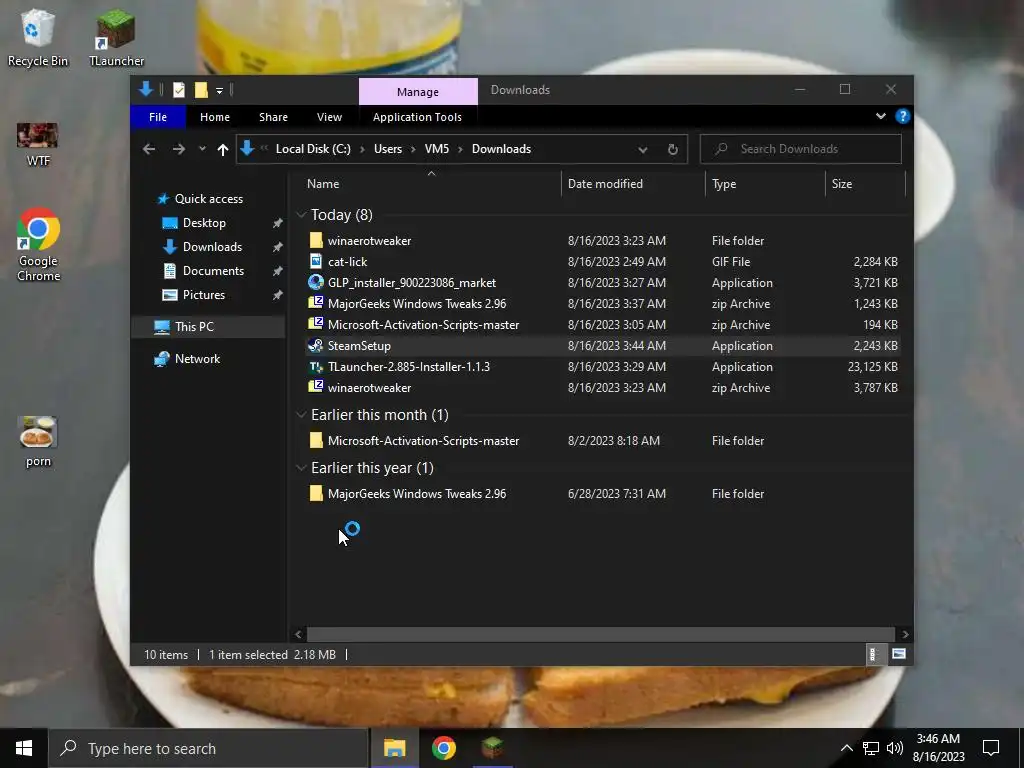Click the TLauncher Minecraft block taskbar icon
The height and width of the screenshot is (768, 1024).
click(492, 748)
